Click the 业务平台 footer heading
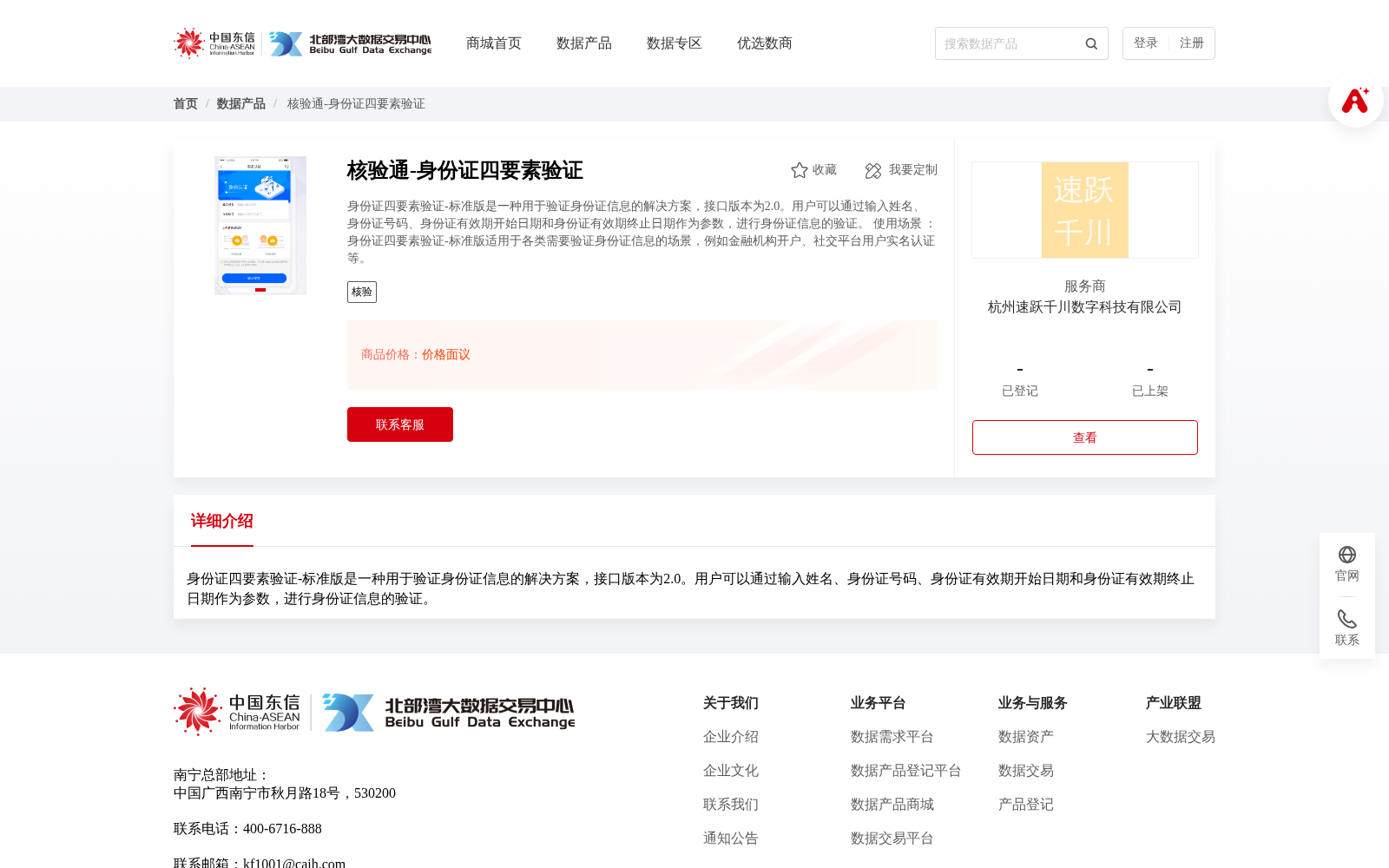This screenshot has width=1389, height=868. click(x=879, y=703)
